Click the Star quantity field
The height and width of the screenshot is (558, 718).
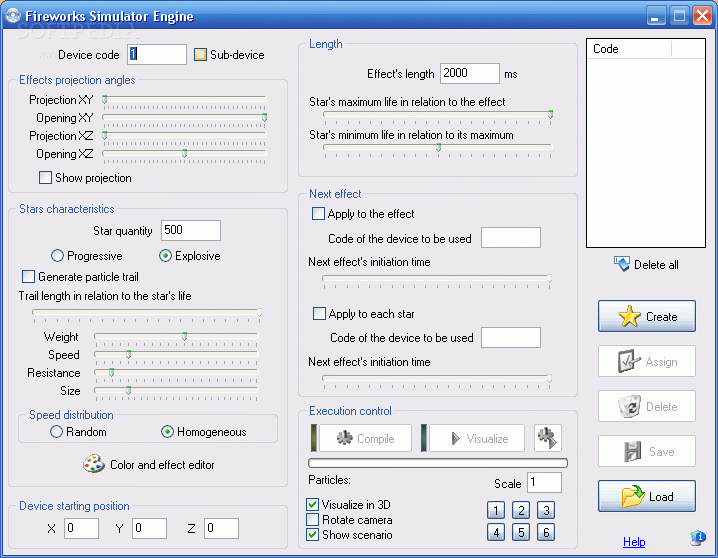click(x=191, y=230)
